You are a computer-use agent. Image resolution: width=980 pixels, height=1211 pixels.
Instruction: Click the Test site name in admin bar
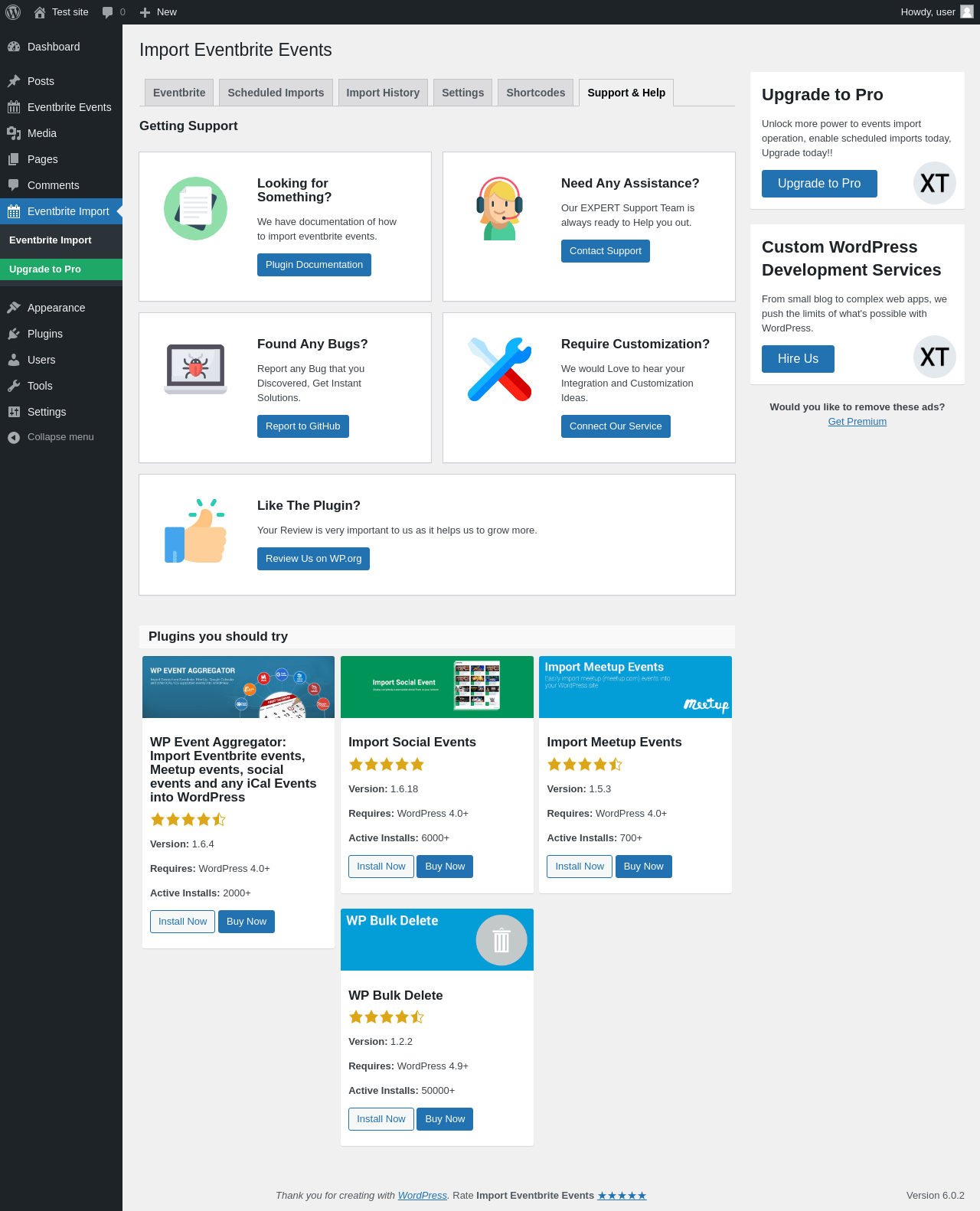pyautogui.click(x=70, y=12)
